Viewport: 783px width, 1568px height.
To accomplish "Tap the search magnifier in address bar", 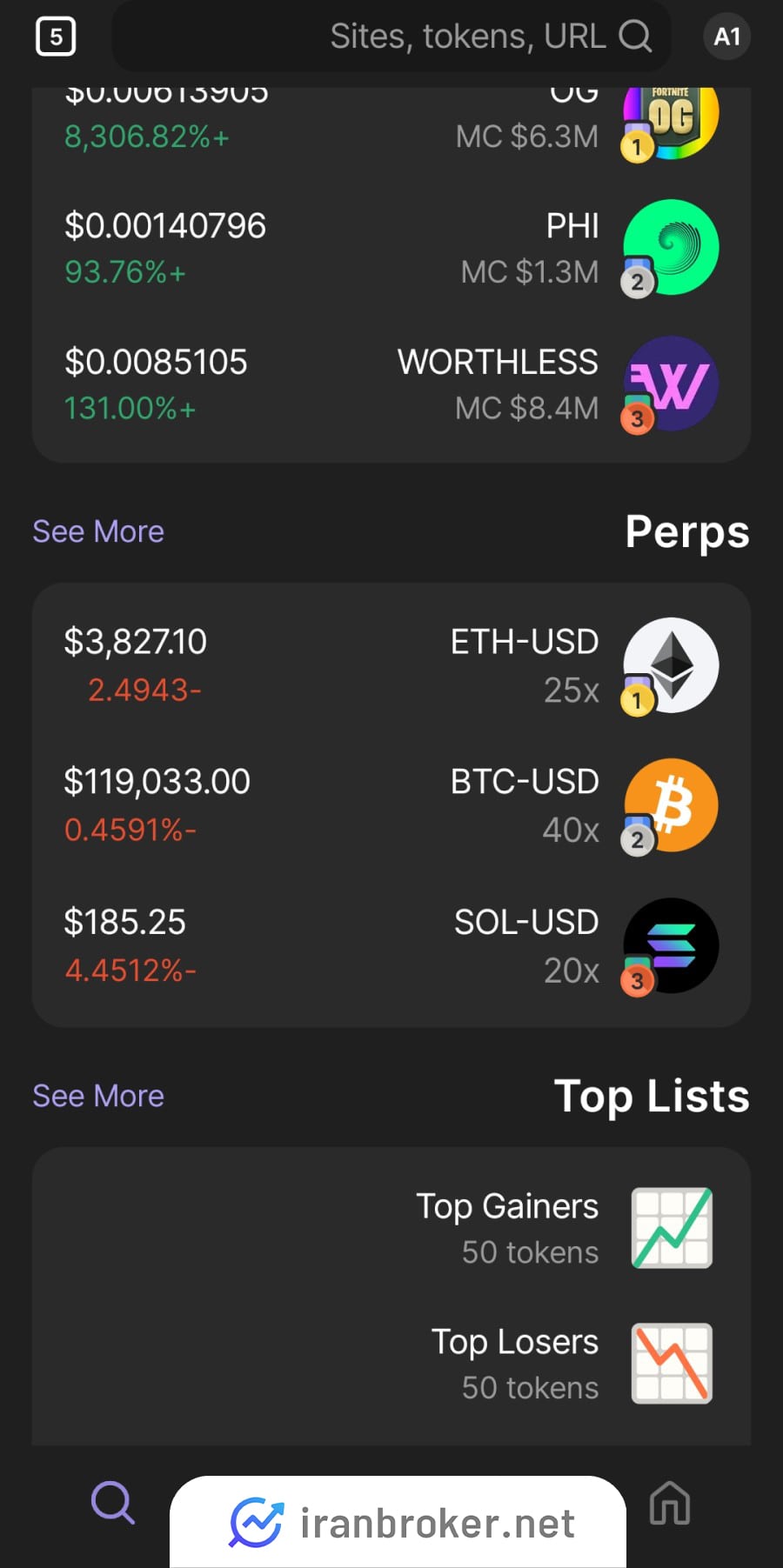I will (635, 37).
